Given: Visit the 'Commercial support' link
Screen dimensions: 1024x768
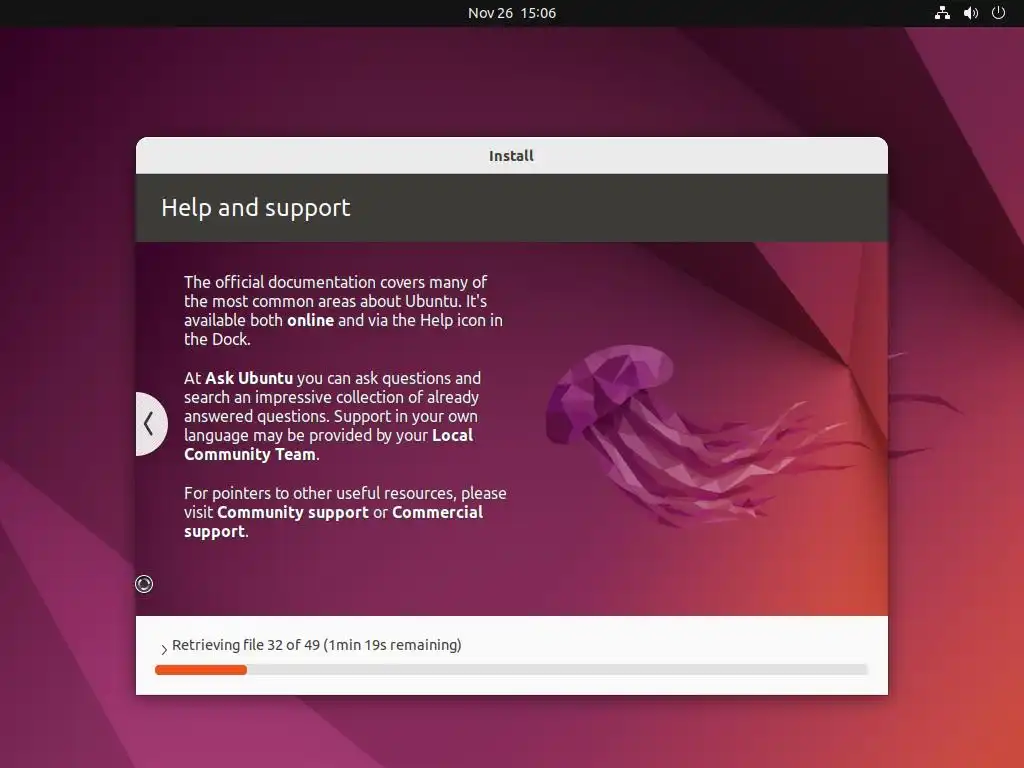Looking at the screenshot, I should click(x=334, y=522).
